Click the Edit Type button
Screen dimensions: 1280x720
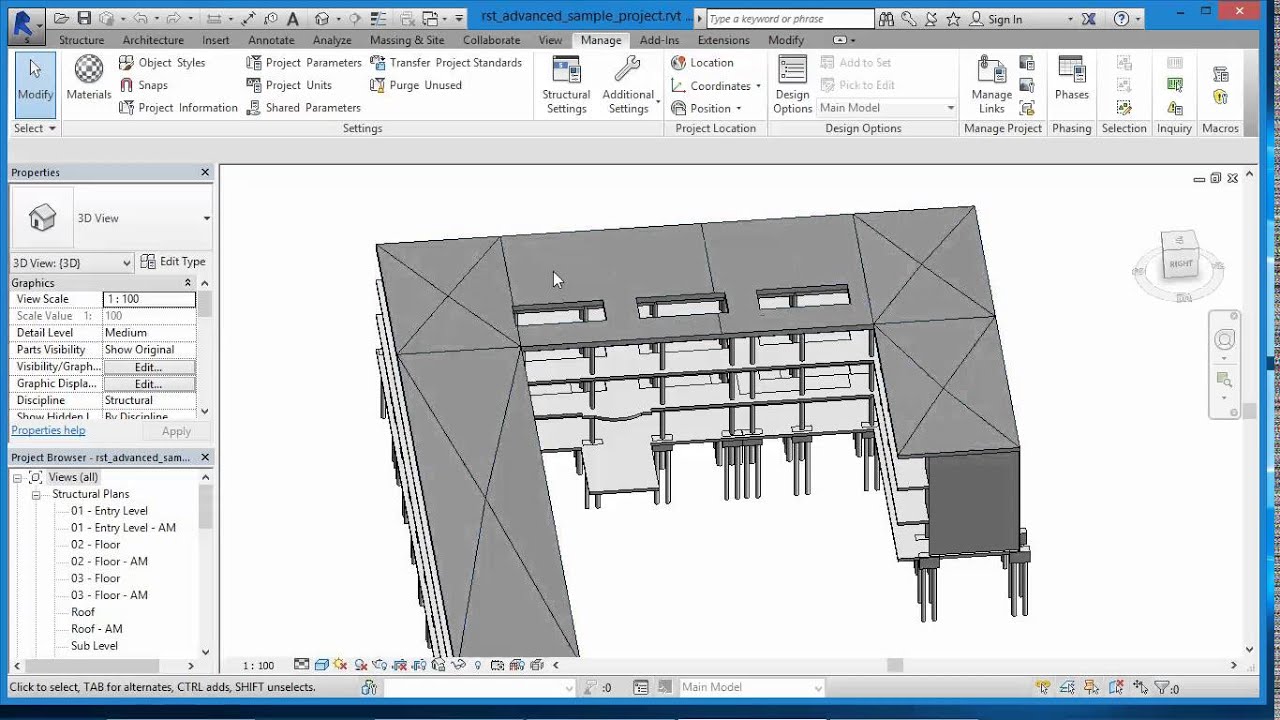tap(173, 262)
